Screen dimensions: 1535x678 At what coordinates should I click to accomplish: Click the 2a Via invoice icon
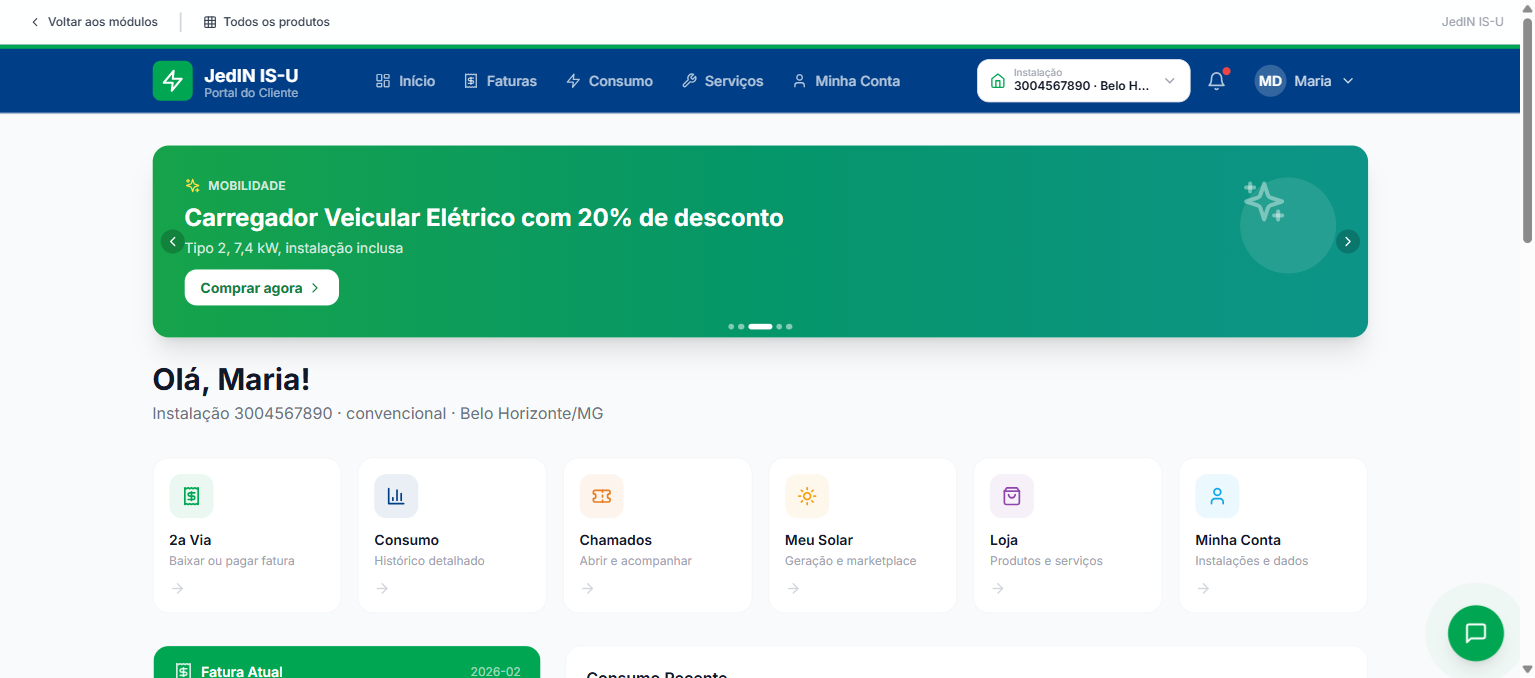pos(191,496)
